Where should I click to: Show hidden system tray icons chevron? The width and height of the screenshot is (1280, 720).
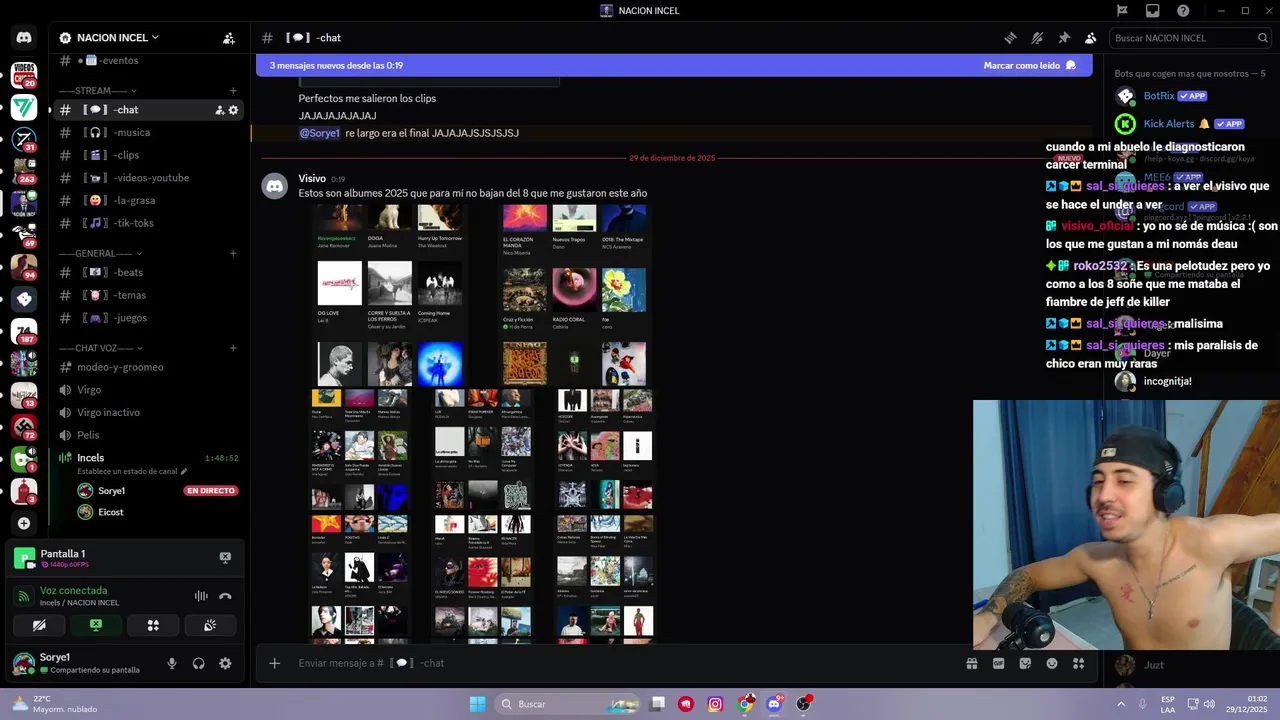point(1119,704)
